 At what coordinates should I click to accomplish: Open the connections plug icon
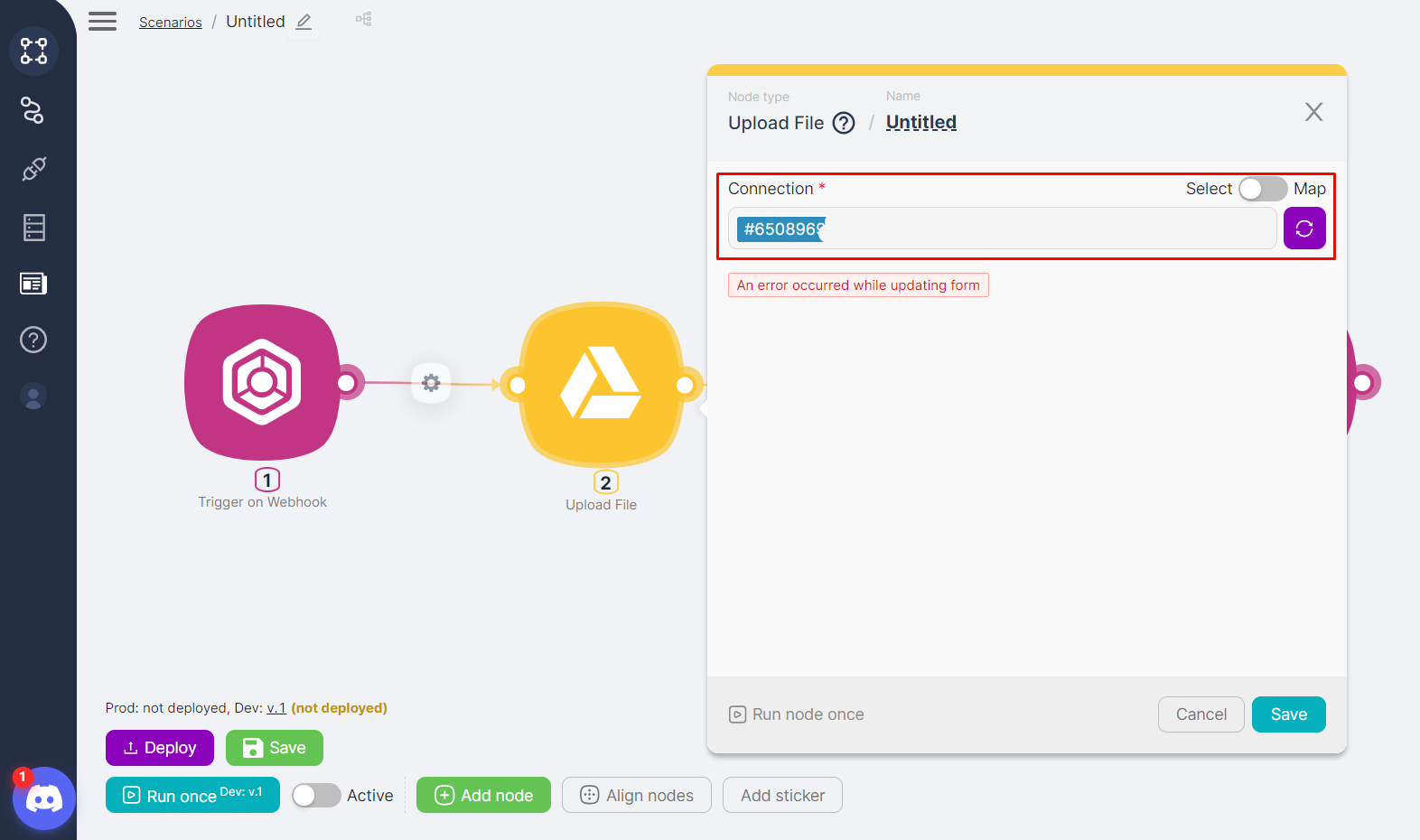tap(33, 169)
